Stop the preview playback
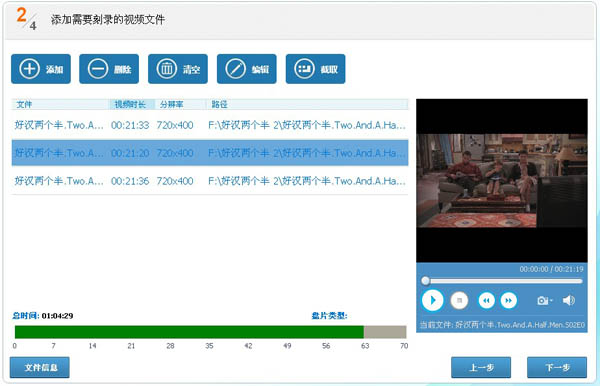600x386 pixels. click(460, 300)
